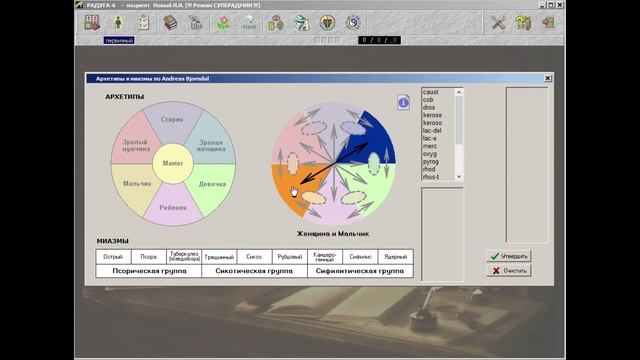This screenshot has height=360, width=640.
Task: Click the dashed oval in the orange sector
Action: 313,198
